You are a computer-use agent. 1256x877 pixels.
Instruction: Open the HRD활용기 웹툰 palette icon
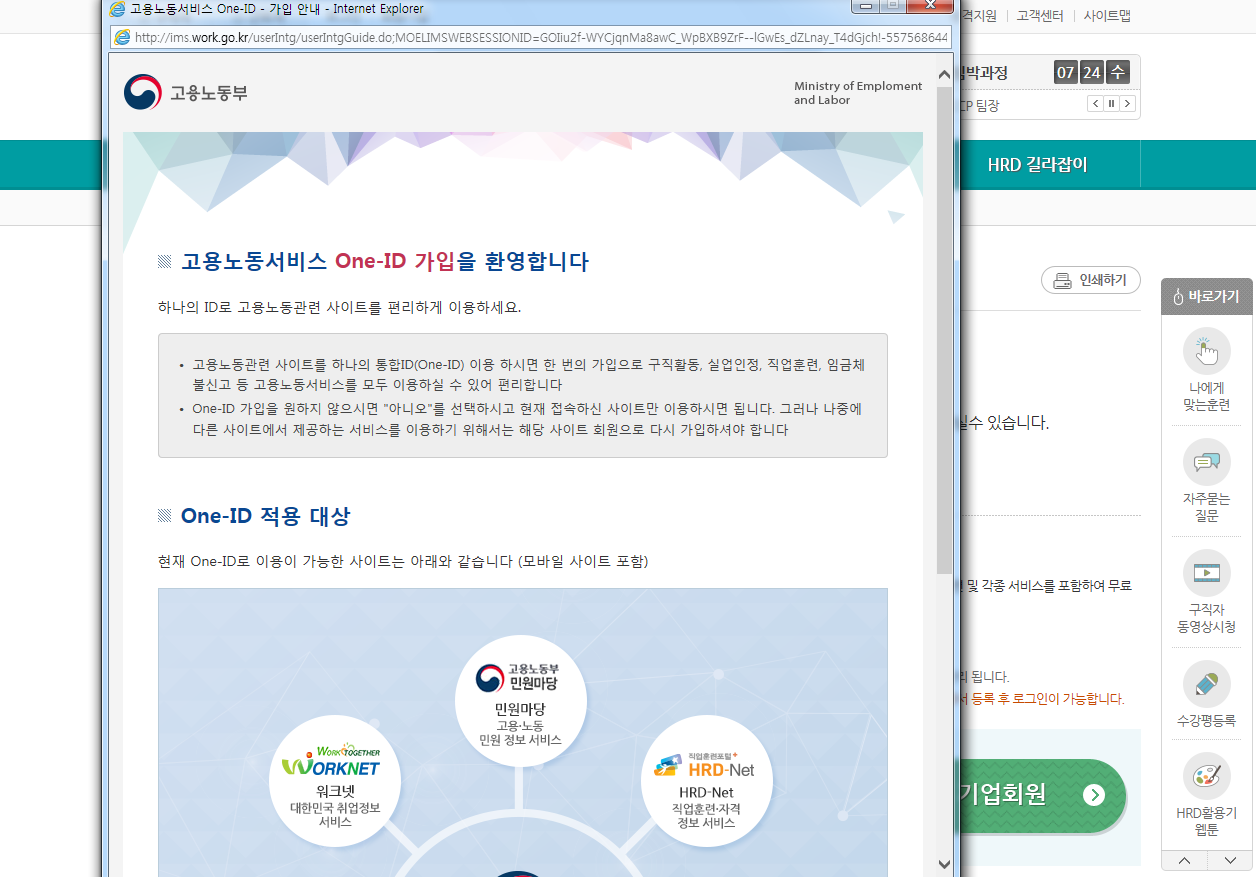click(x=1207, y=776)
